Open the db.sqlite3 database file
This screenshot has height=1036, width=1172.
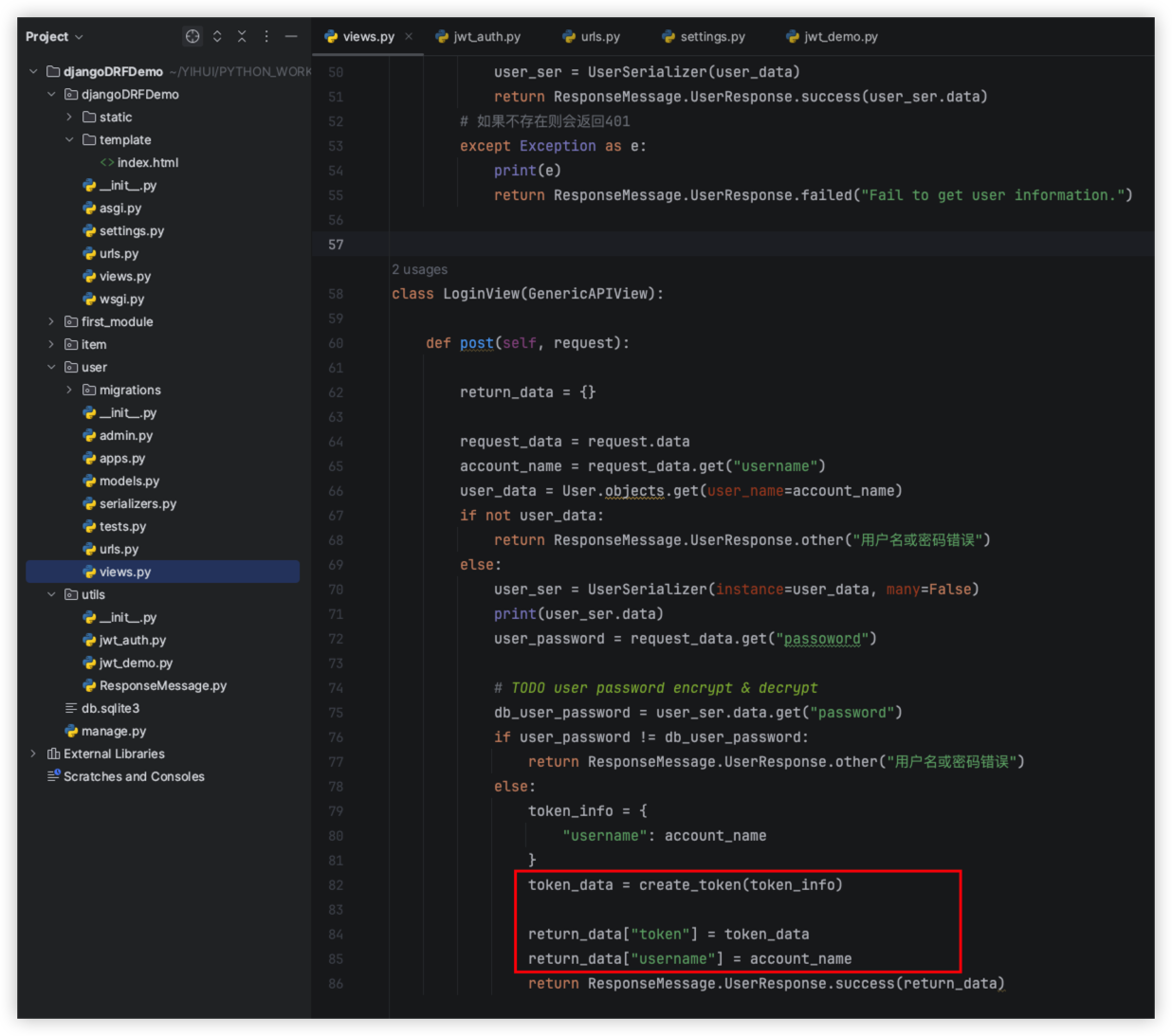110,709
